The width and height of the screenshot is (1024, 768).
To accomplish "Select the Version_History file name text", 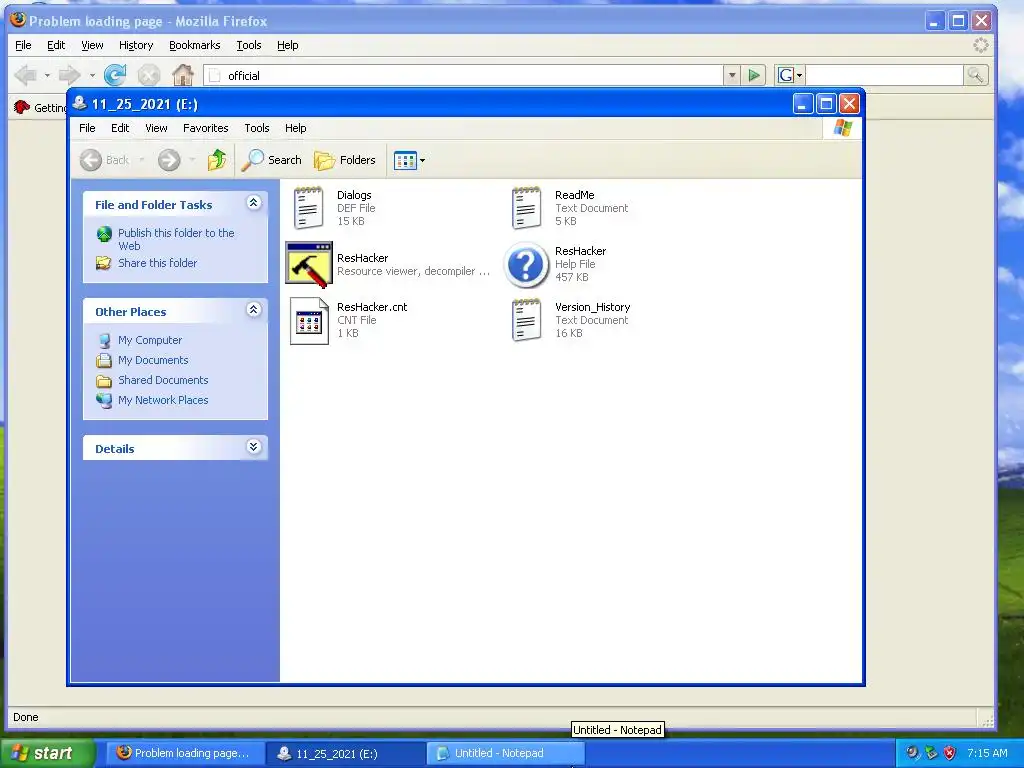I will [592, 307].
